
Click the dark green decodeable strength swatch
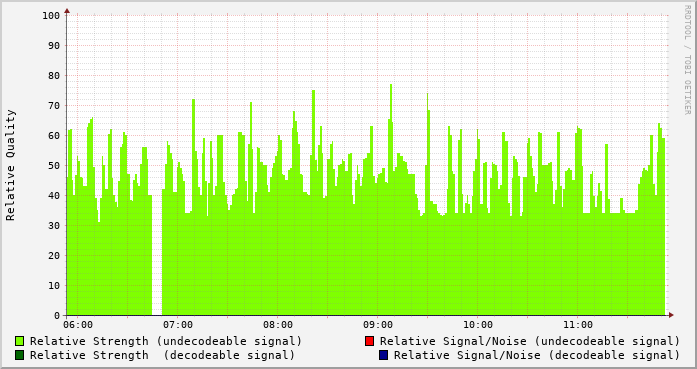pyautogui.click(x=20, y=355)
